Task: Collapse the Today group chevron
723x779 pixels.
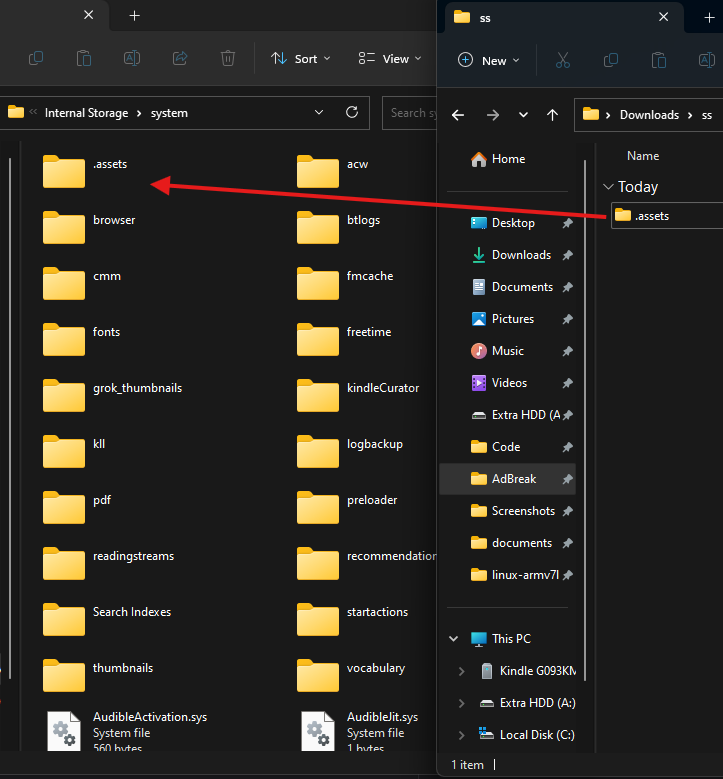Action: point(608,187)
